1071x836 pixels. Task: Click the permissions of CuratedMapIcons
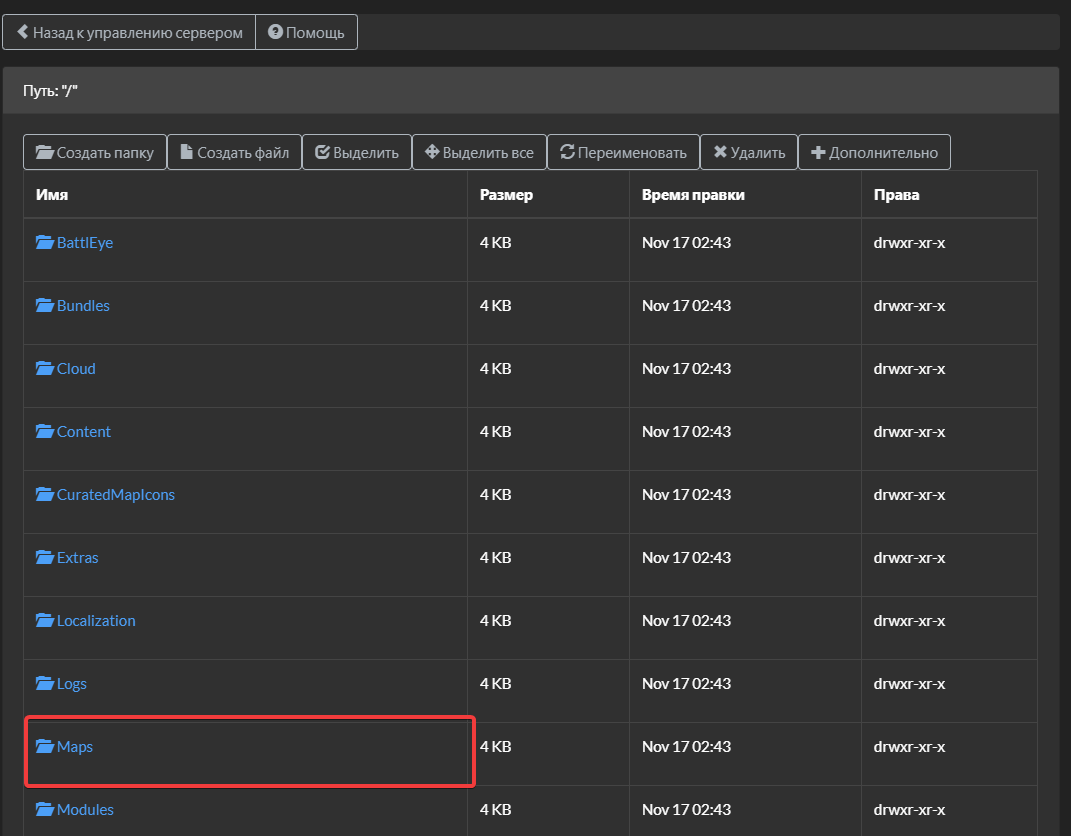909,494
